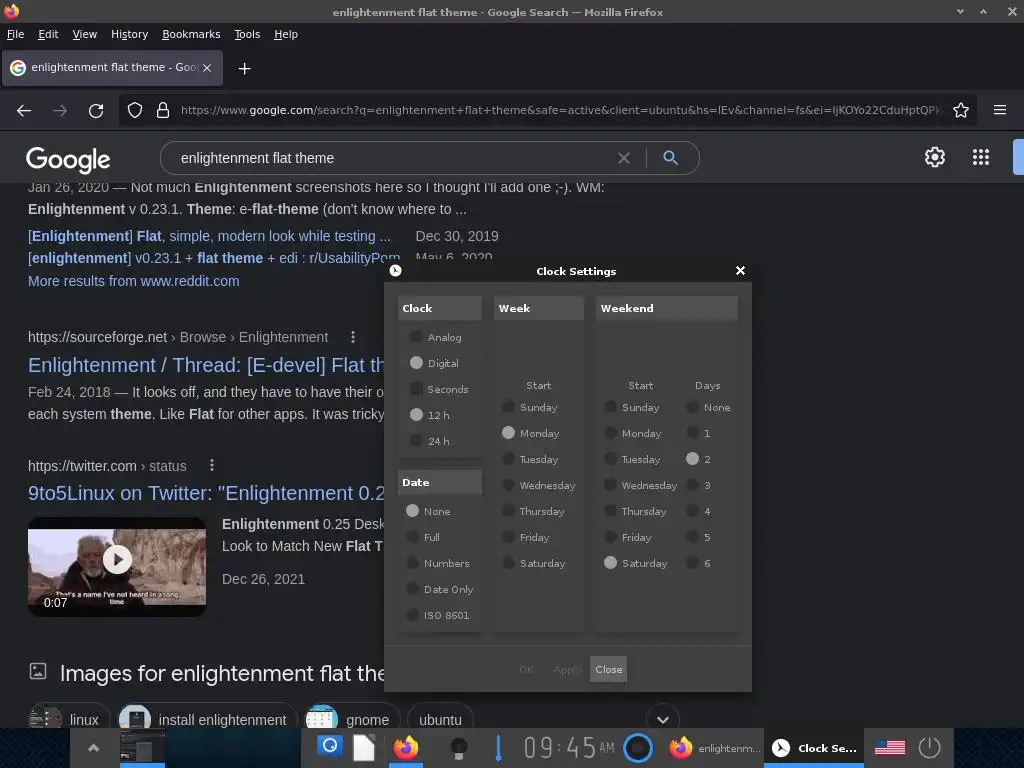Open the tracking protection shield icon
The image size is (1024, 768).
point(135,110)
